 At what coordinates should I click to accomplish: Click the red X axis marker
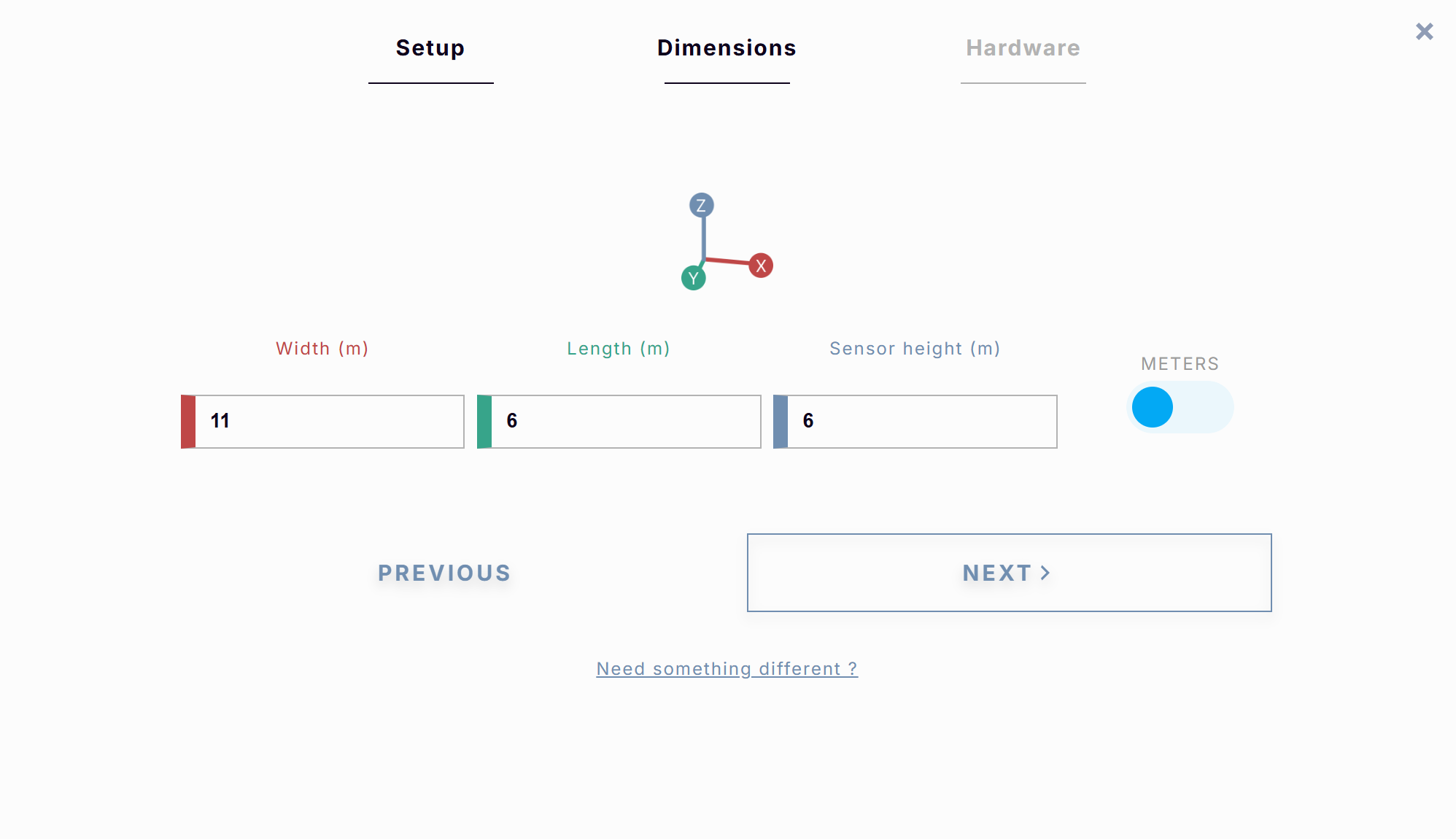coord(761,266)
